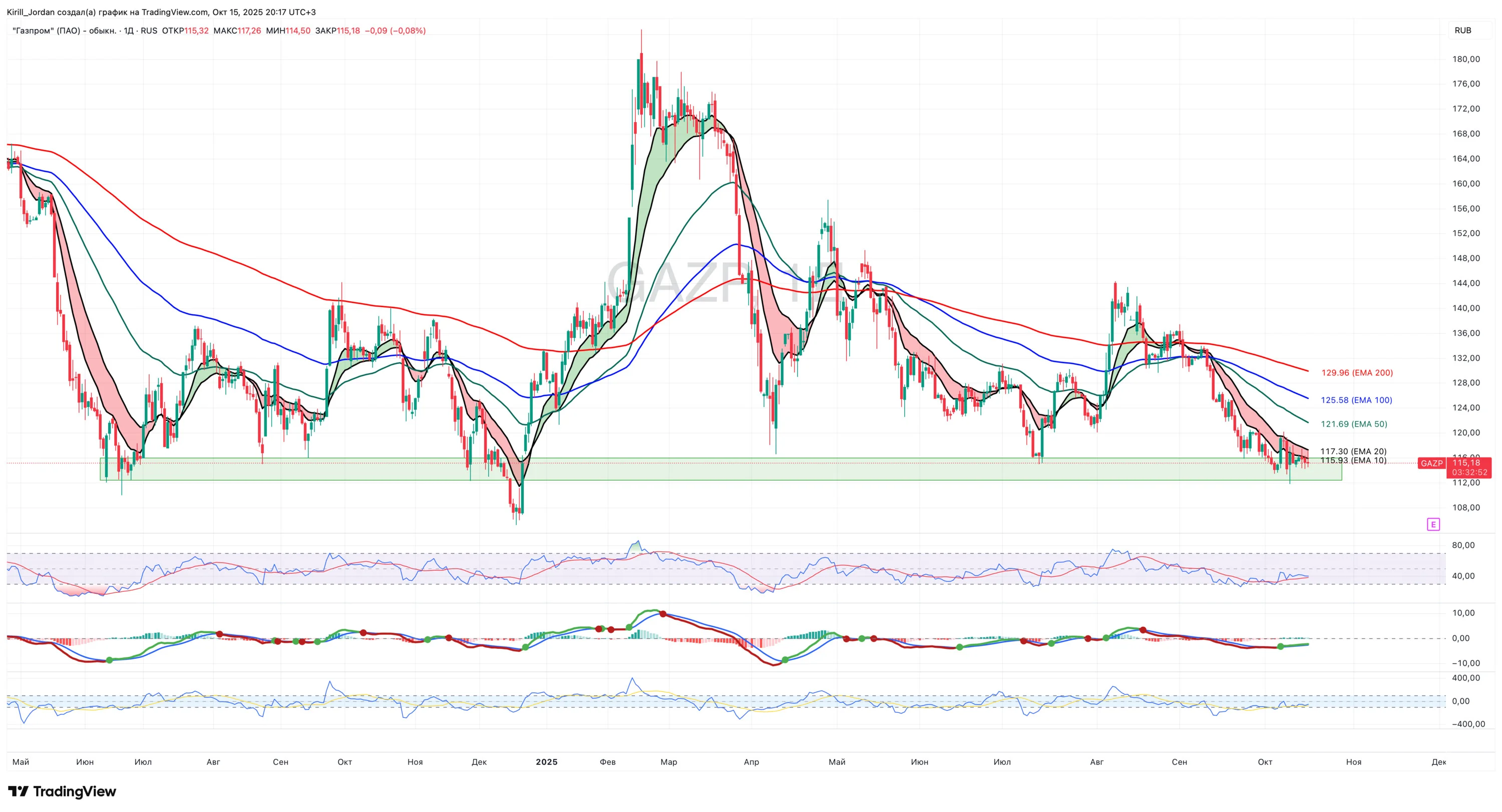Click the 152,00 price scale label
The width and height of the screenshot is (1502, 812).
[1466, 233]
